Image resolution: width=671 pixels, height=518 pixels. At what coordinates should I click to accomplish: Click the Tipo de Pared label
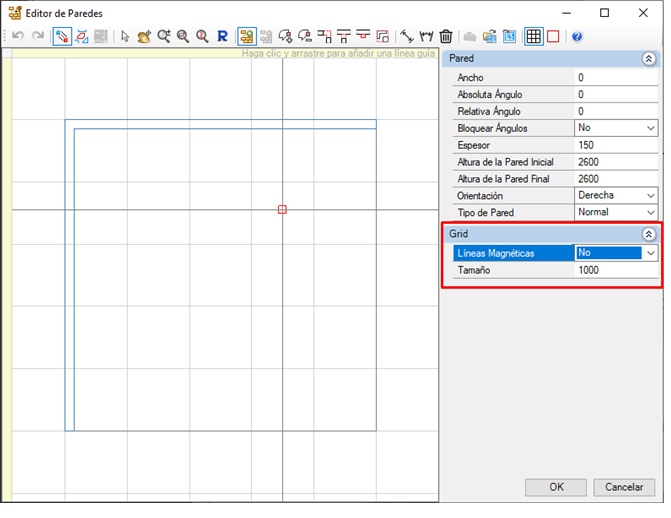(485, 212)
